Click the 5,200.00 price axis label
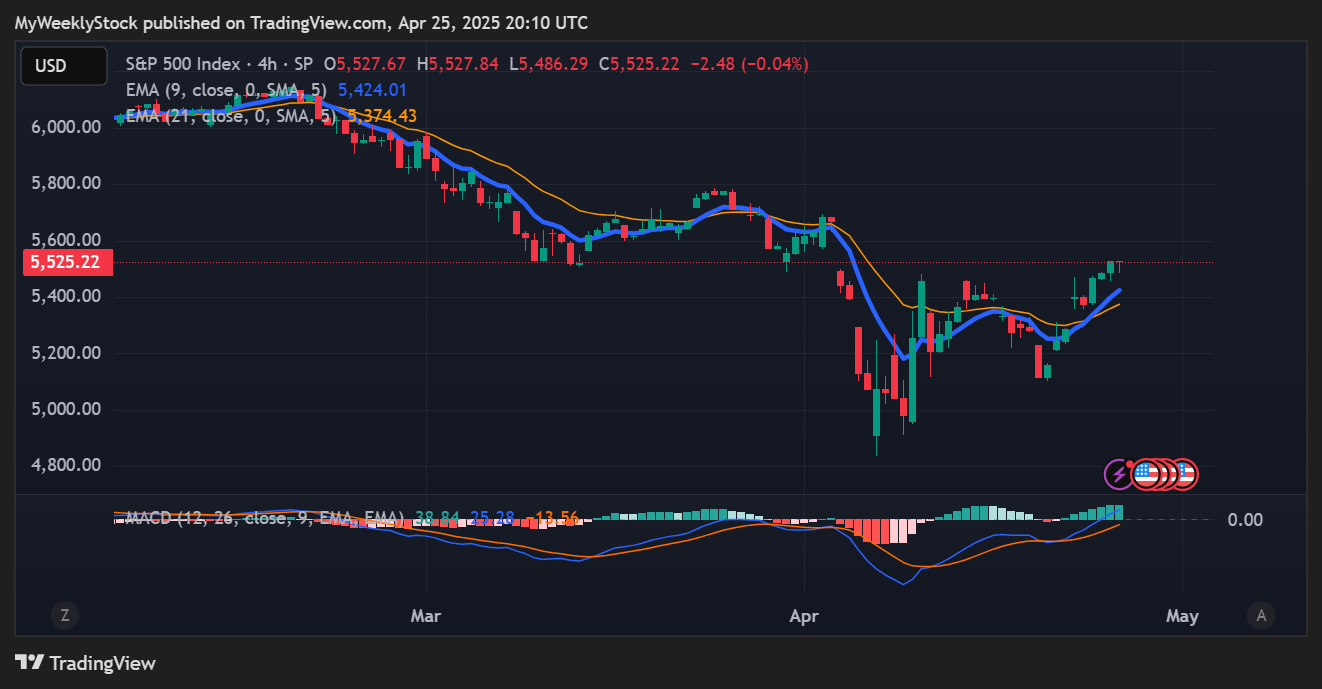The height and width of the screenshot is (689, 1322). [x=66, y=353]
